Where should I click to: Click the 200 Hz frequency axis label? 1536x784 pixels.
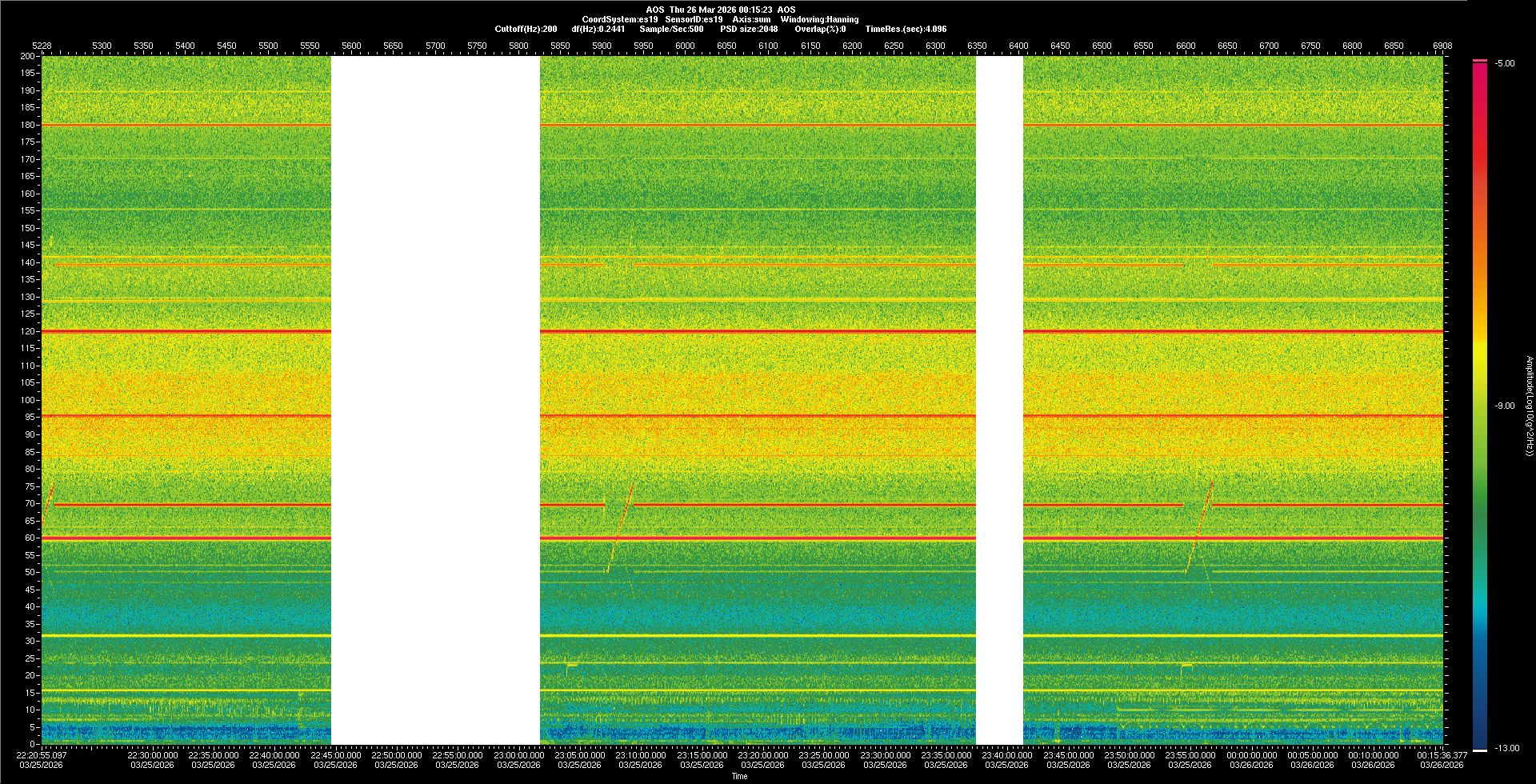coord(28,56)
